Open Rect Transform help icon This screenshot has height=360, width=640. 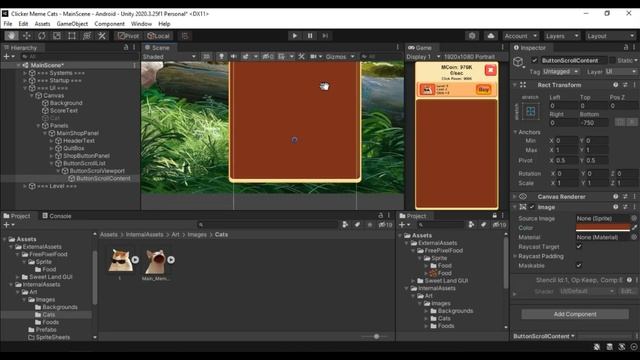click(616, 85)
